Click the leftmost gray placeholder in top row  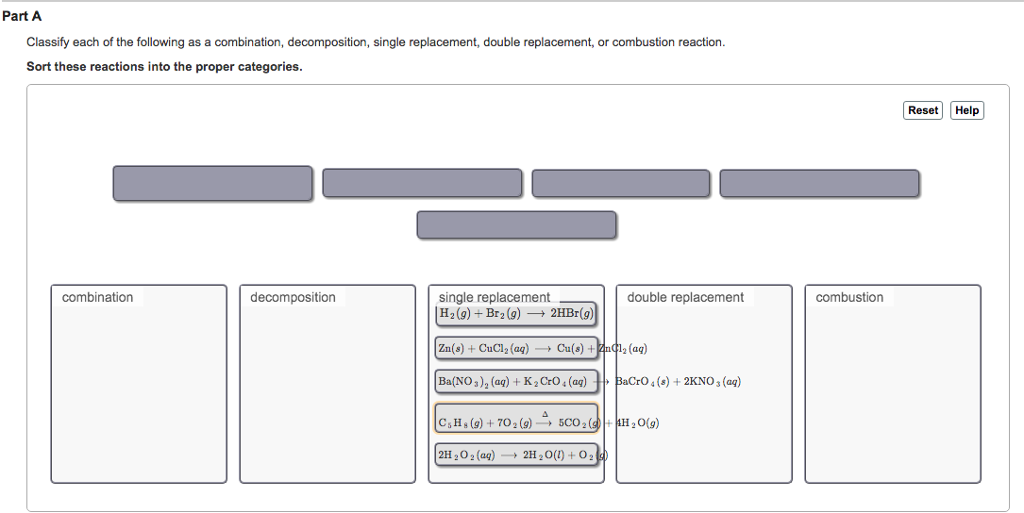coord(212,183)
